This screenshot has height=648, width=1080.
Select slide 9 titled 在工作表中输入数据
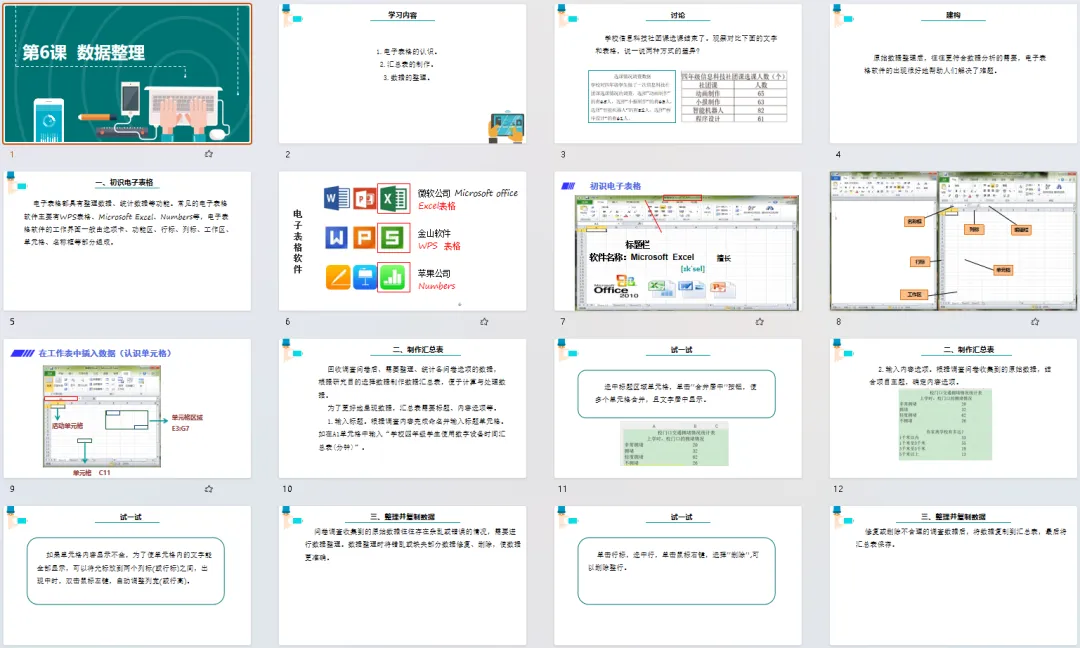127,408
